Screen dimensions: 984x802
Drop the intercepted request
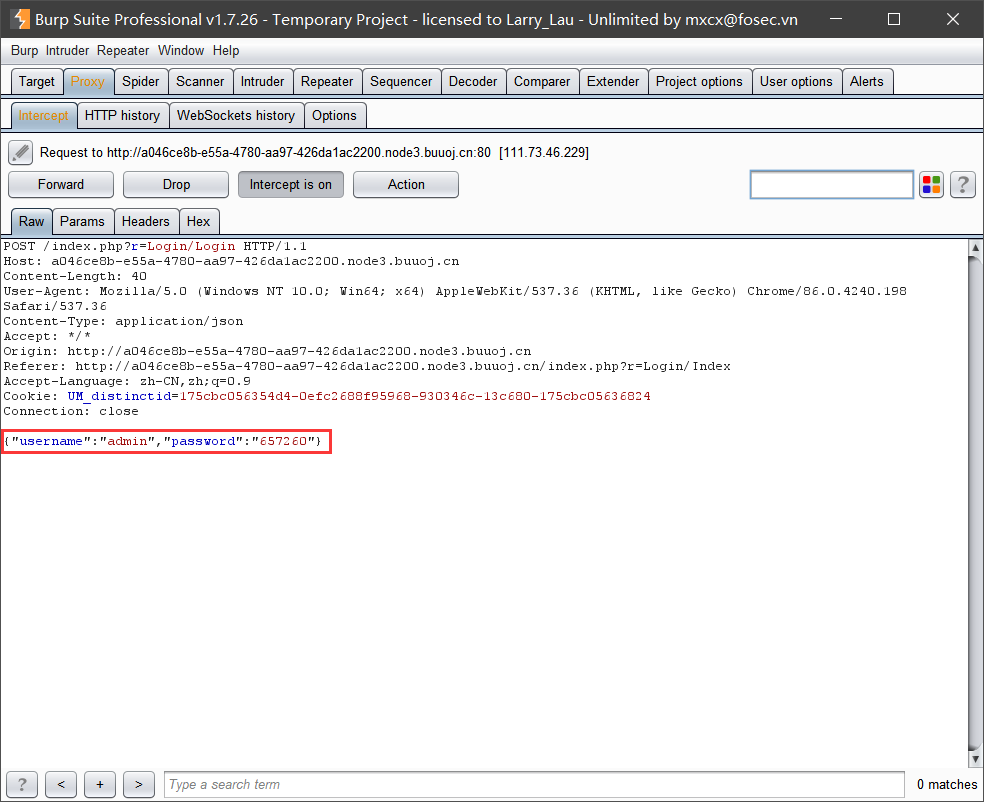point(176,184)
